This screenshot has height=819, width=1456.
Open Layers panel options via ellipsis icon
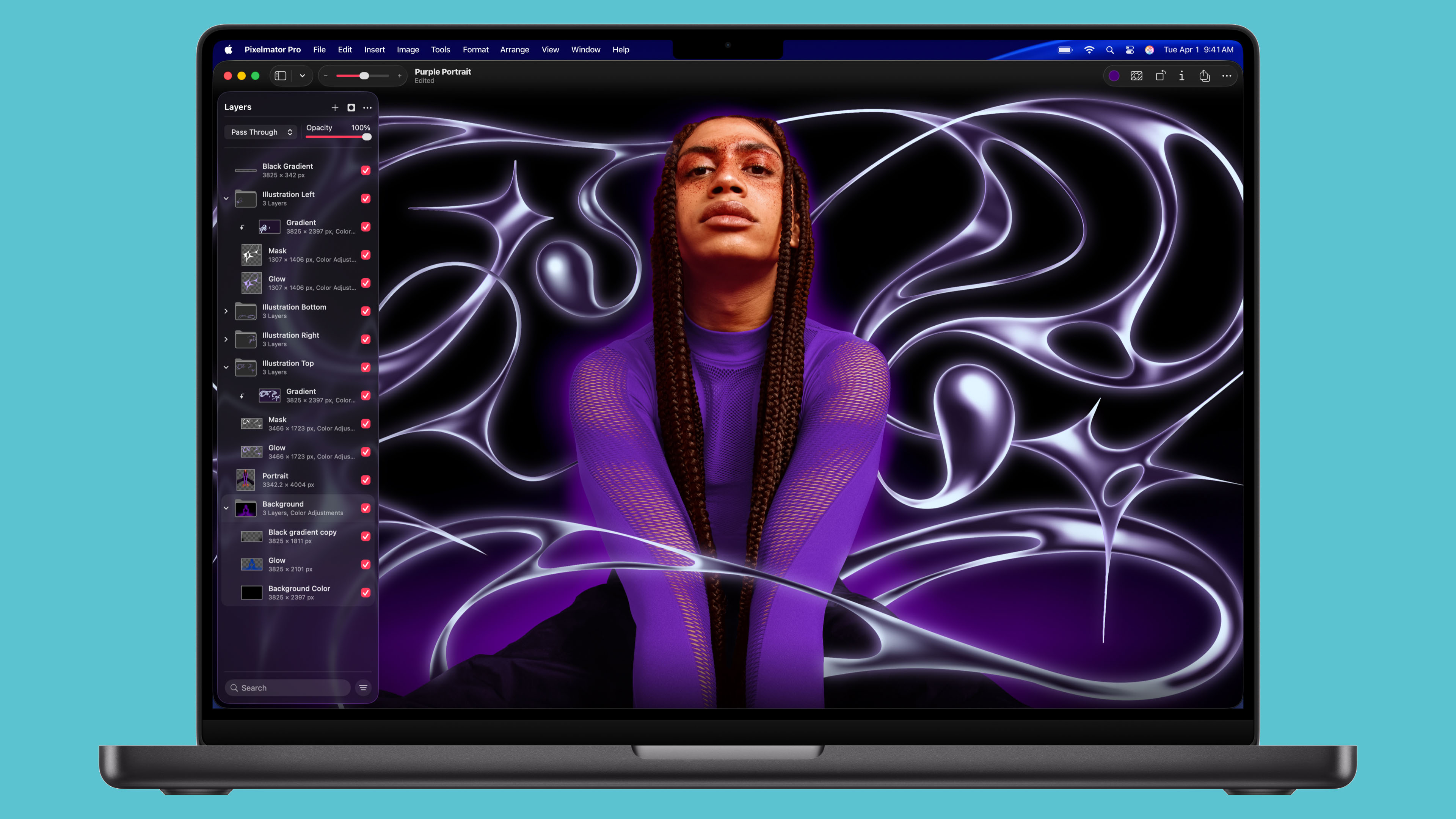tap(367, 107)
